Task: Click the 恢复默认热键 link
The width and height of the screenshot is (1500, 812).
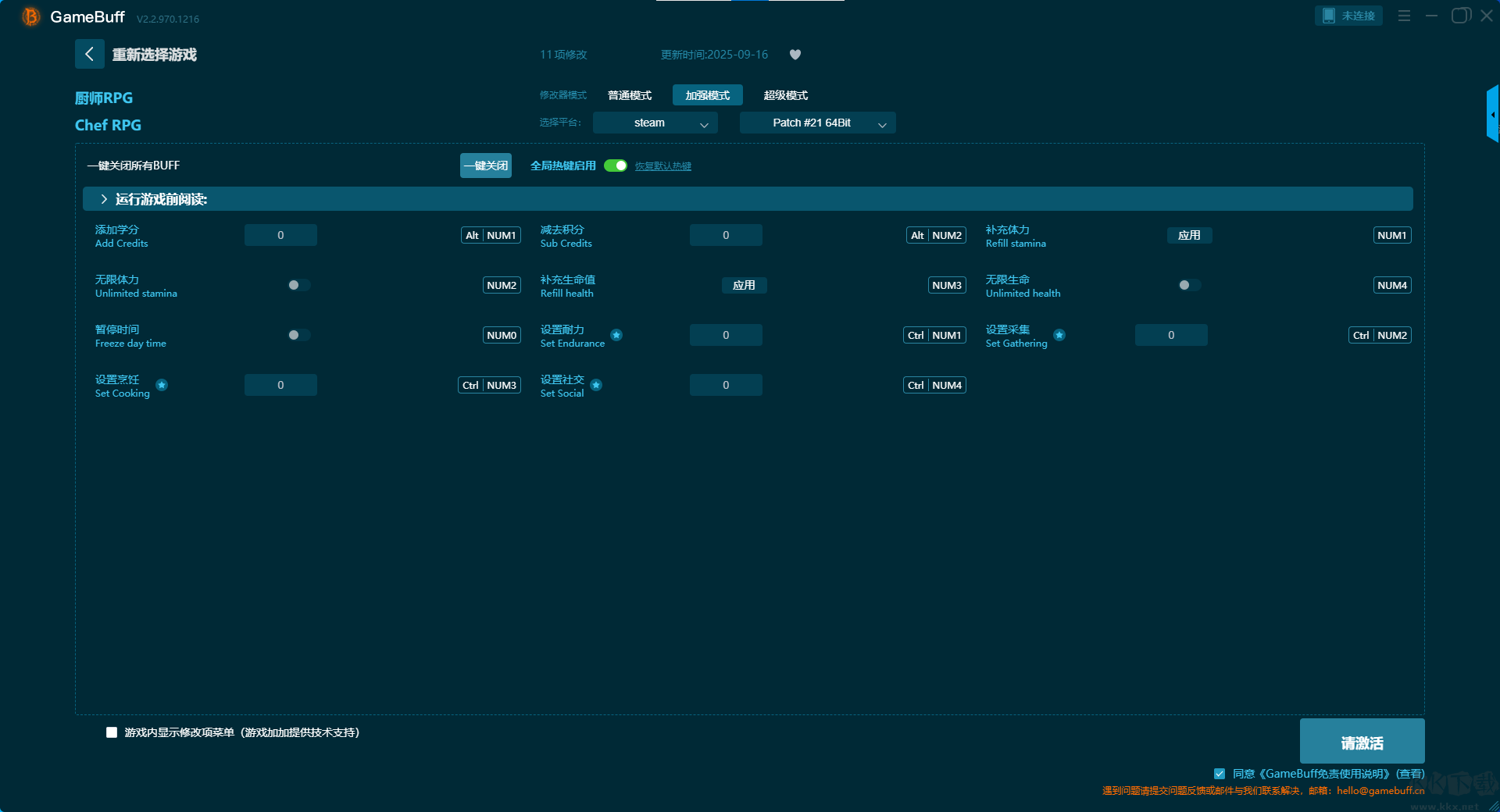Action: point(662,166)
